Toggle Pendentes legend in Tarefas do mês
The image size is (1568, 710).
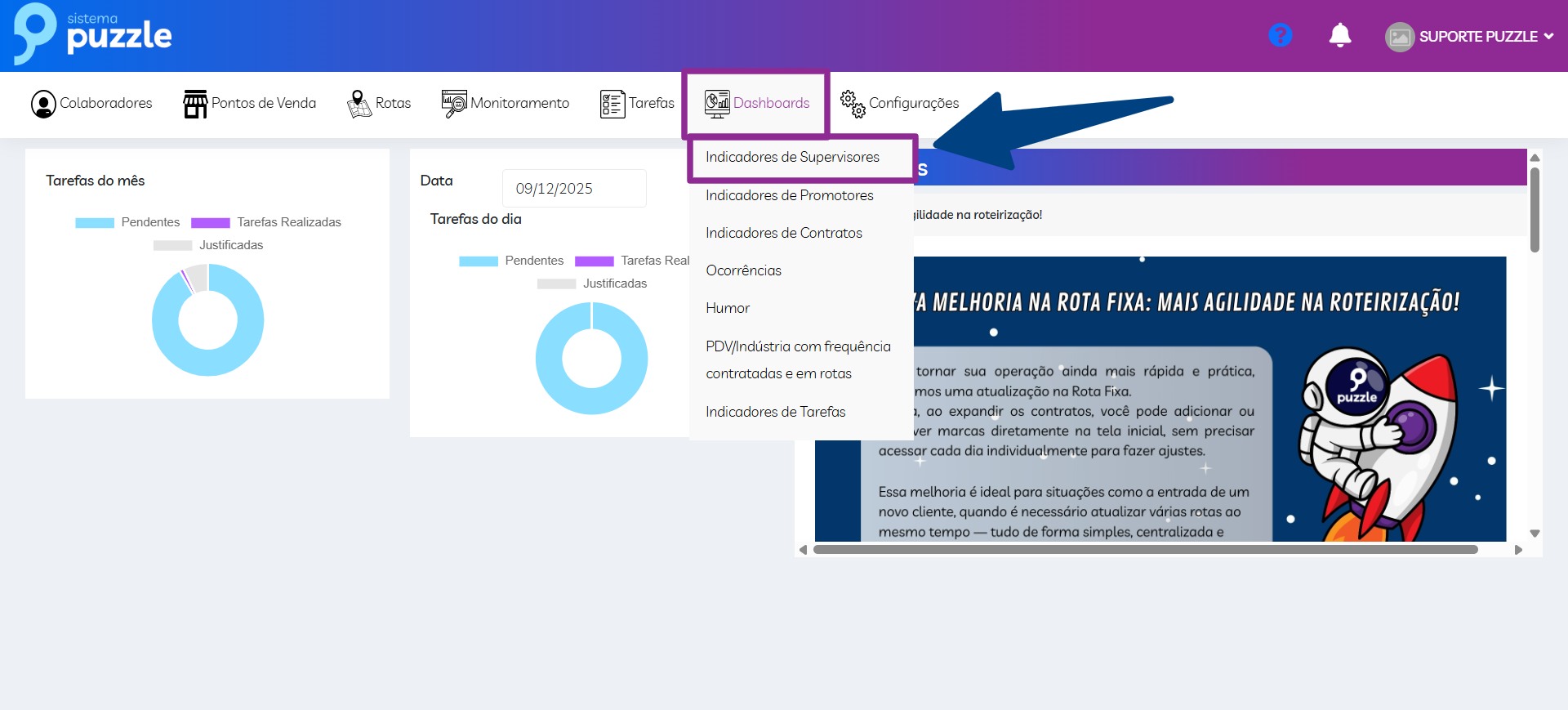pos(127,222)
